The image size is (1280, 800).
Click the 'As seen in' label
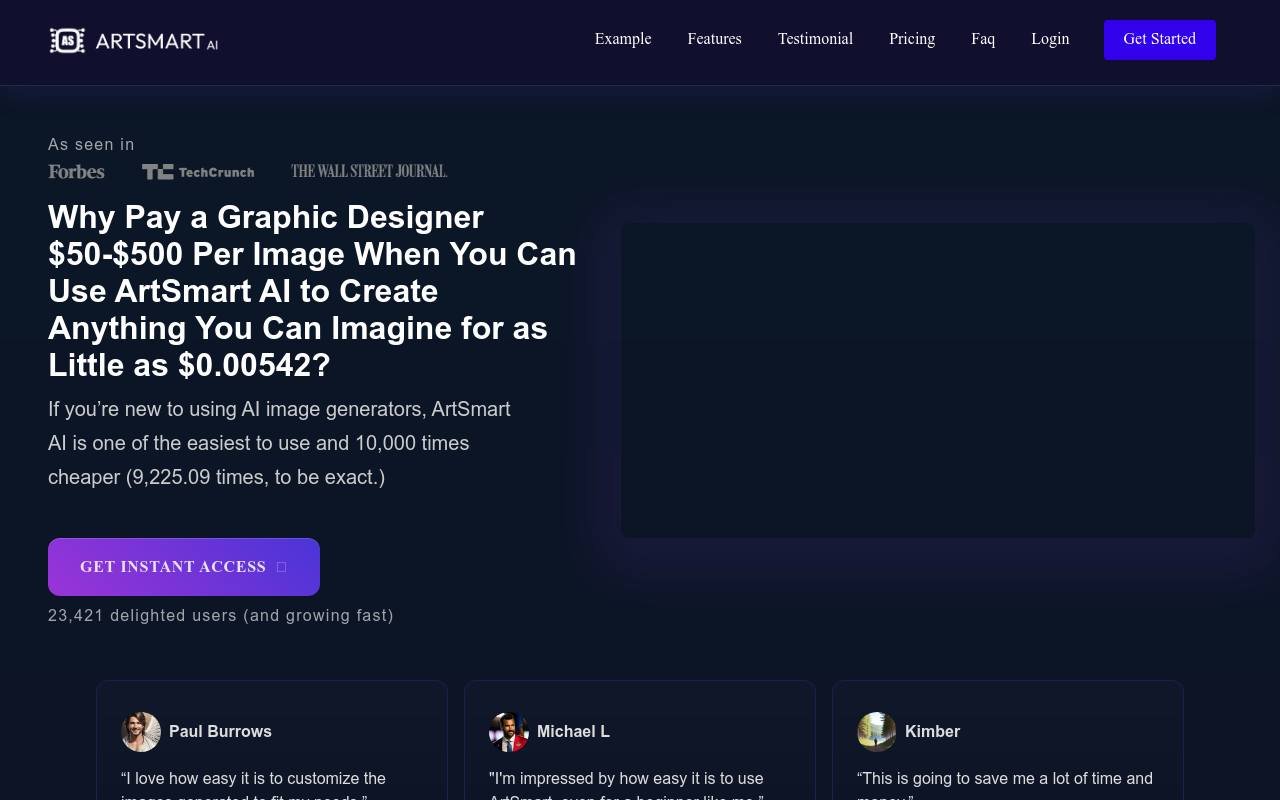click(x=91, y=145)
